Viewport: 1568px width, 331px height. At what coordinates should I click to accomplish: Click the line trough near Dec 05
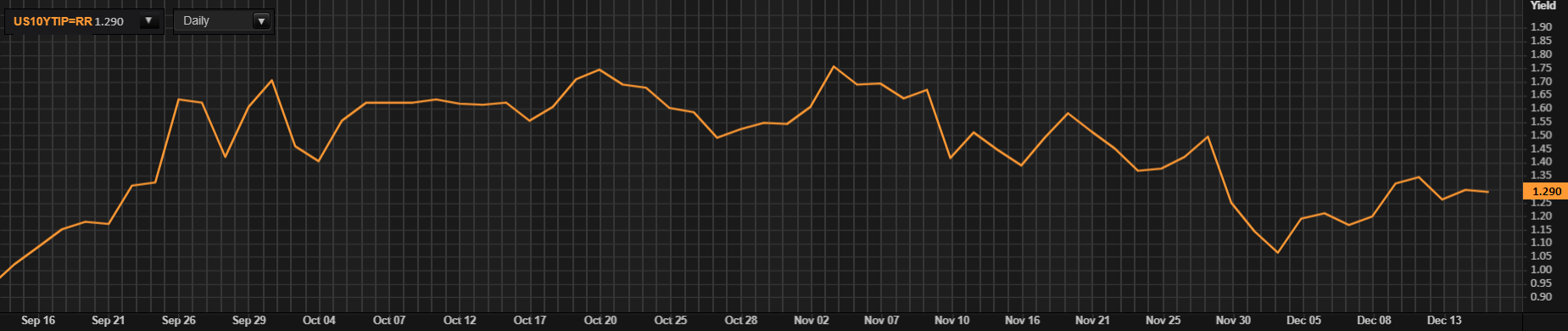[1278, 253]
